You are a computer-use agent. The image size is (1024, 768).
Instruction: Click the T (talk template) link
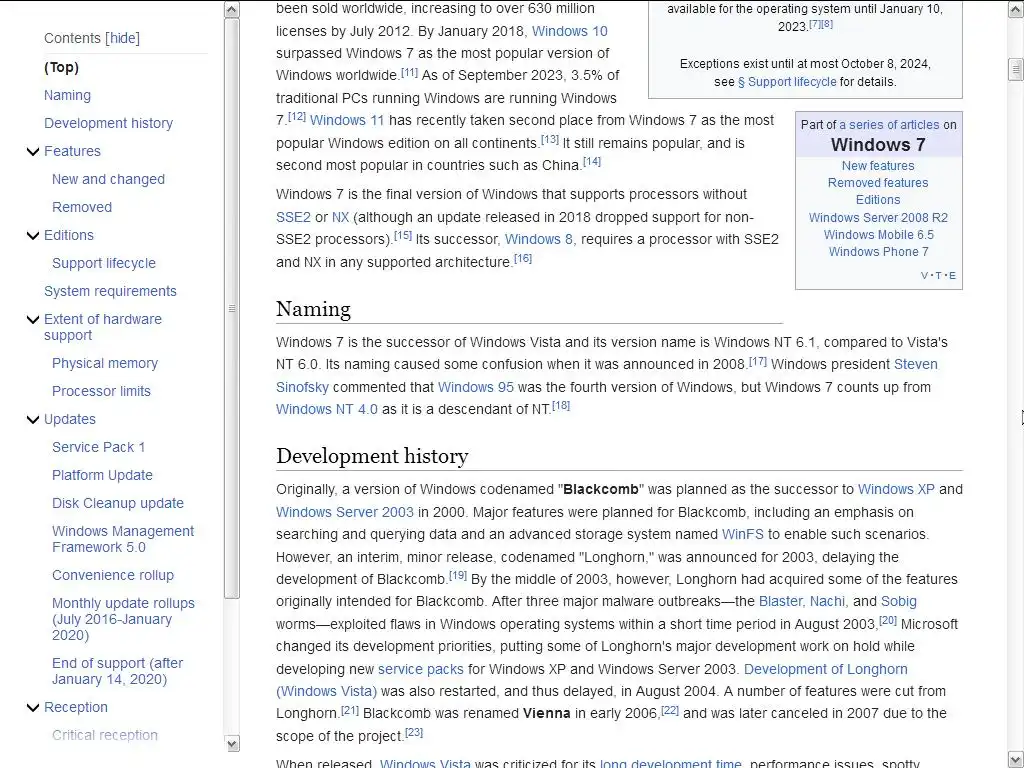click(938, 276)
